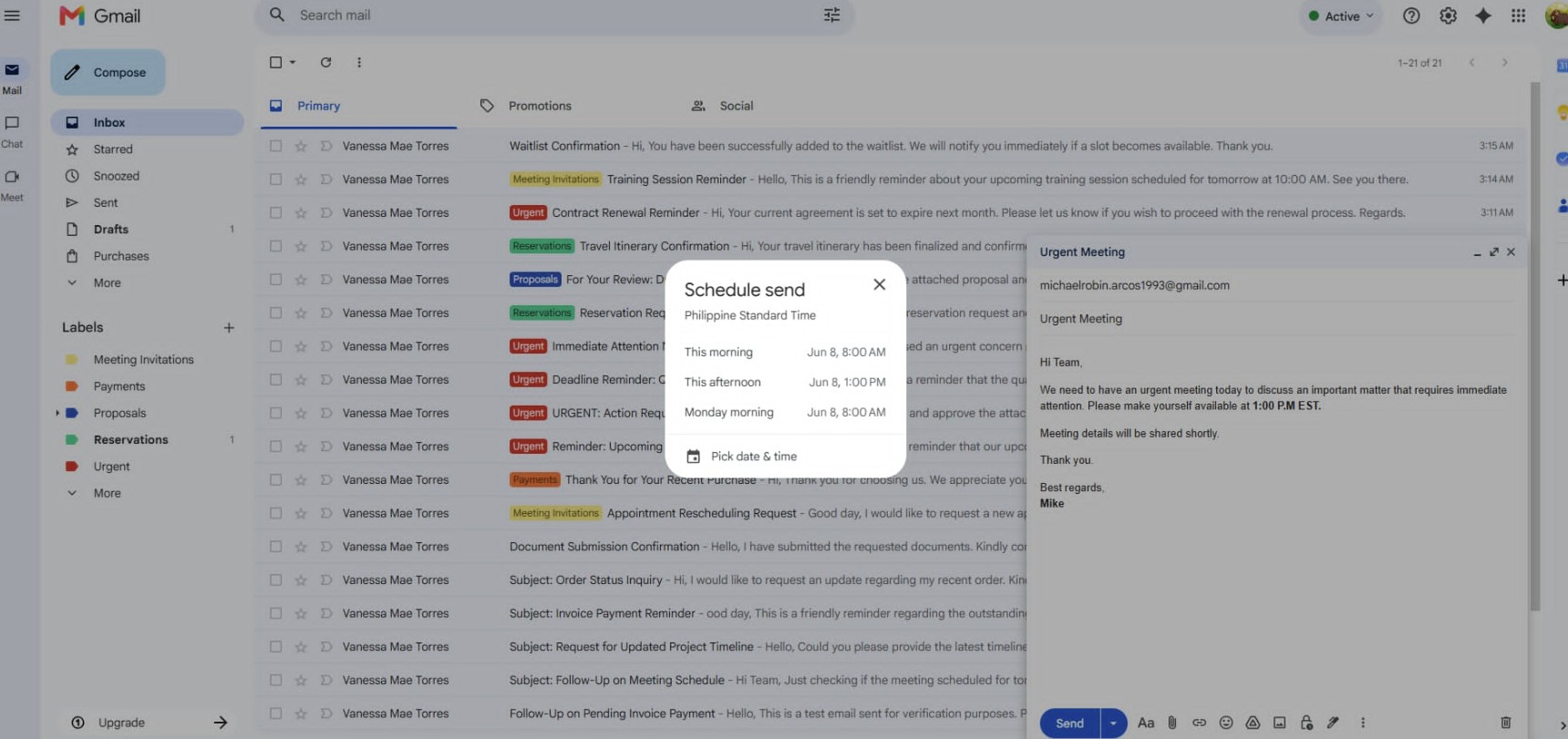Open Gemini sparkle icon
The width and height of the screenshot is (1568, 739).
point(1483,15)
